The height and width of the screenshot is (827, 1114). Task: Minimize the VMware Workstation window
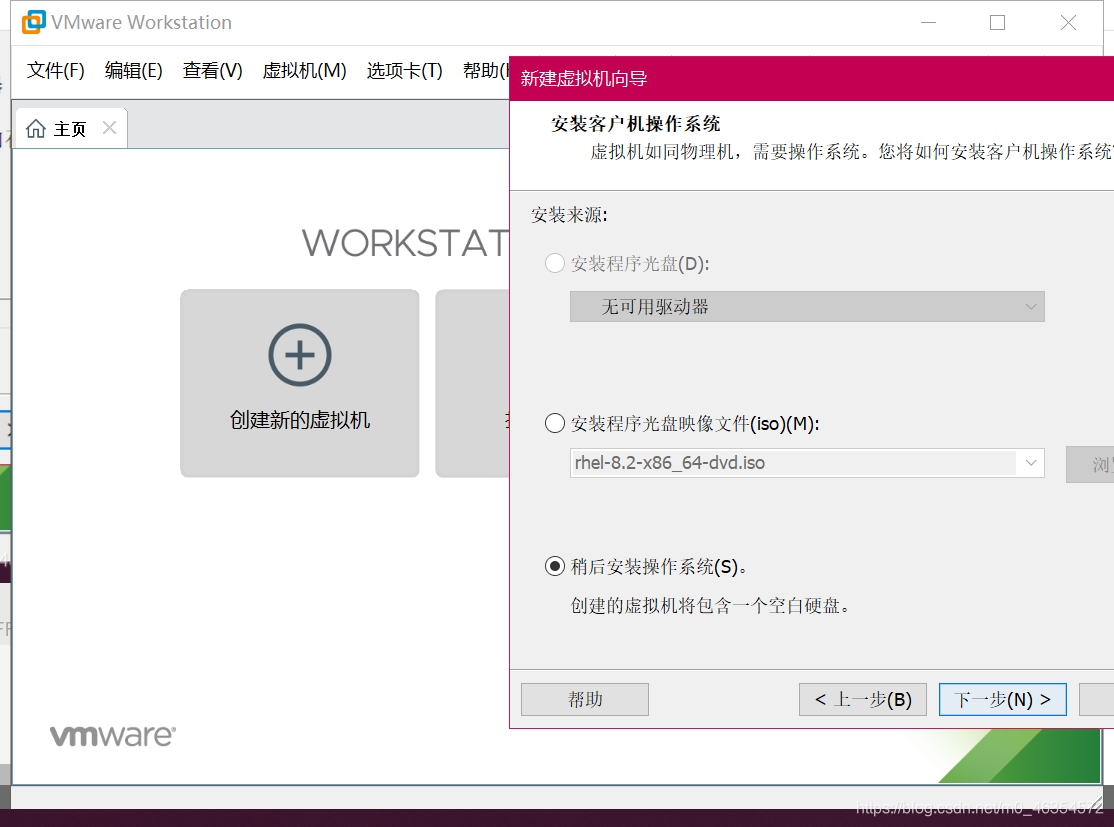(928, 23)
